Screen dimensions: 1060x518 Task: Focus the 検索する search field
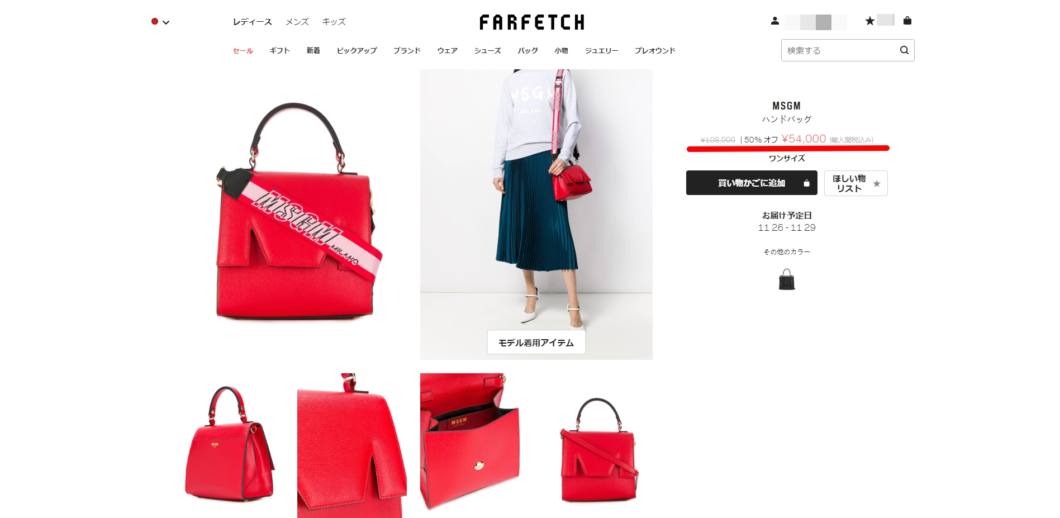840,50
